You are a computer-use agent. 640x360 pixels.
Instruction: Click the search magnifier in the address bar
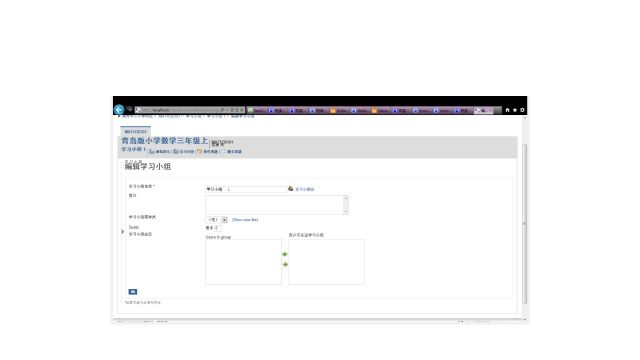pyautogui.click(x=222, y=110)
